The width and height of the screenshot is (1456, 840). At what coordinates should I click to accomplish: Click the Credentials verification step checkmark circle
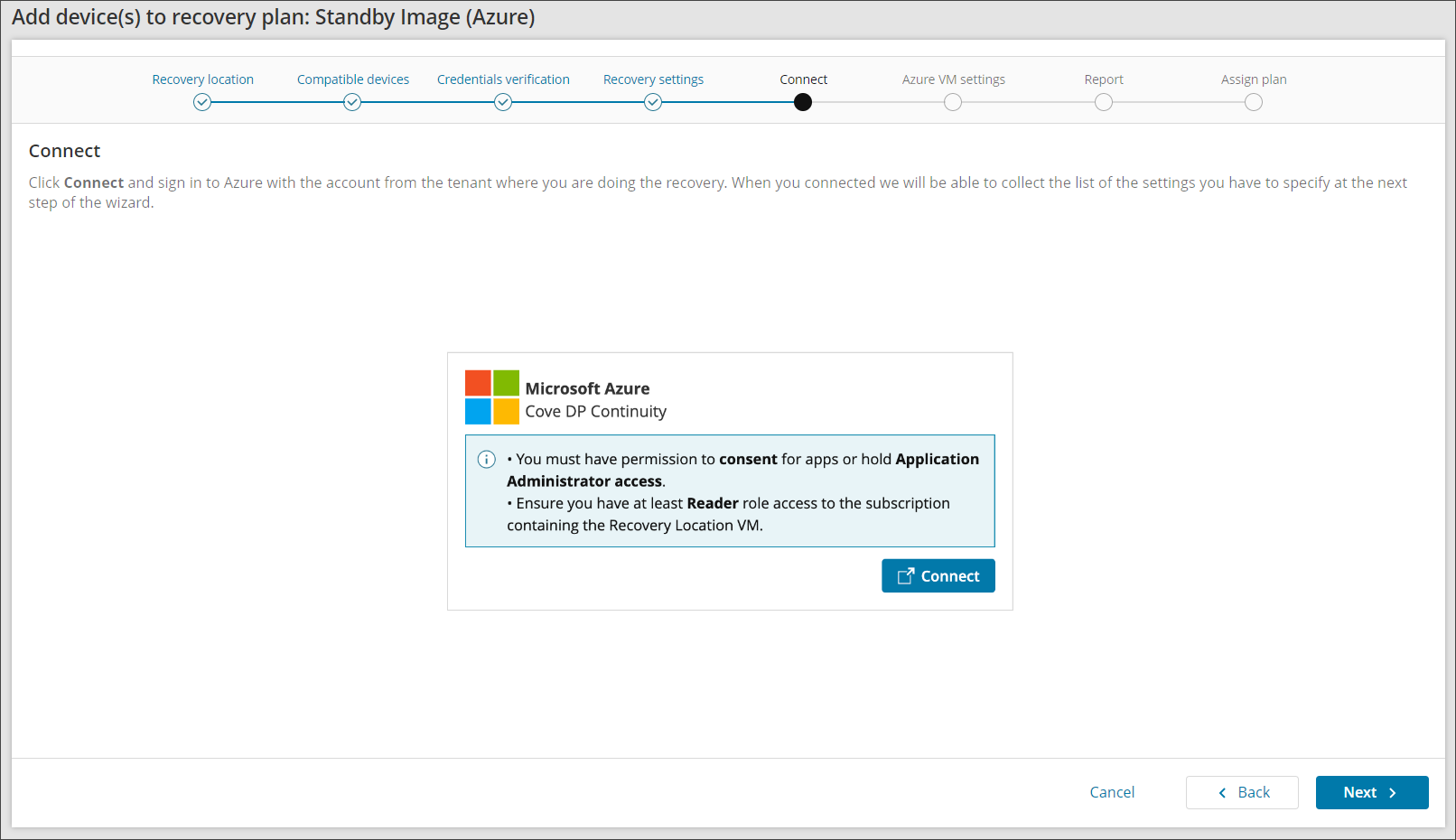503,103
